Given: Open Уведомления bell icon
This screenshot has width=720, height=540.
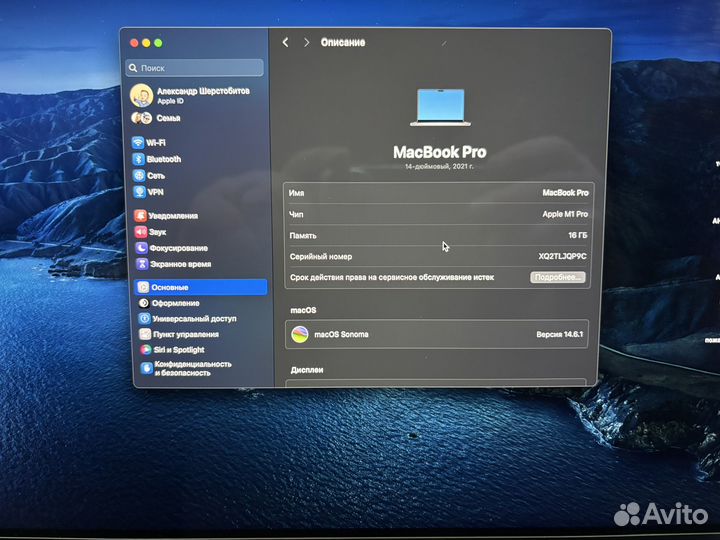Looking at the screenshot, I should (140, 215).
